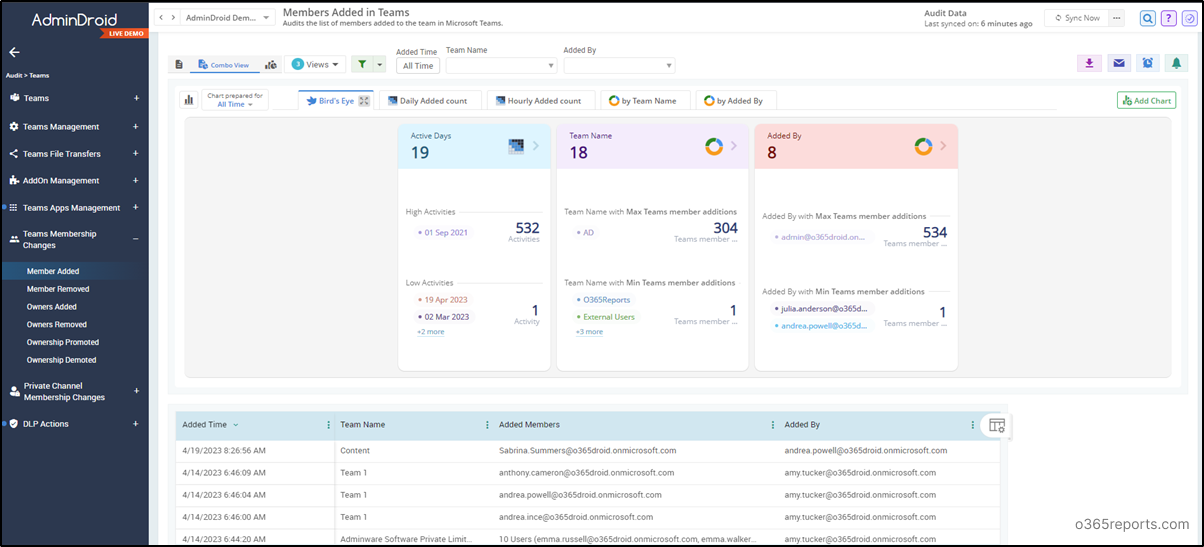
Task: Open the Team Name card donut chart
Action: (714, 146)
